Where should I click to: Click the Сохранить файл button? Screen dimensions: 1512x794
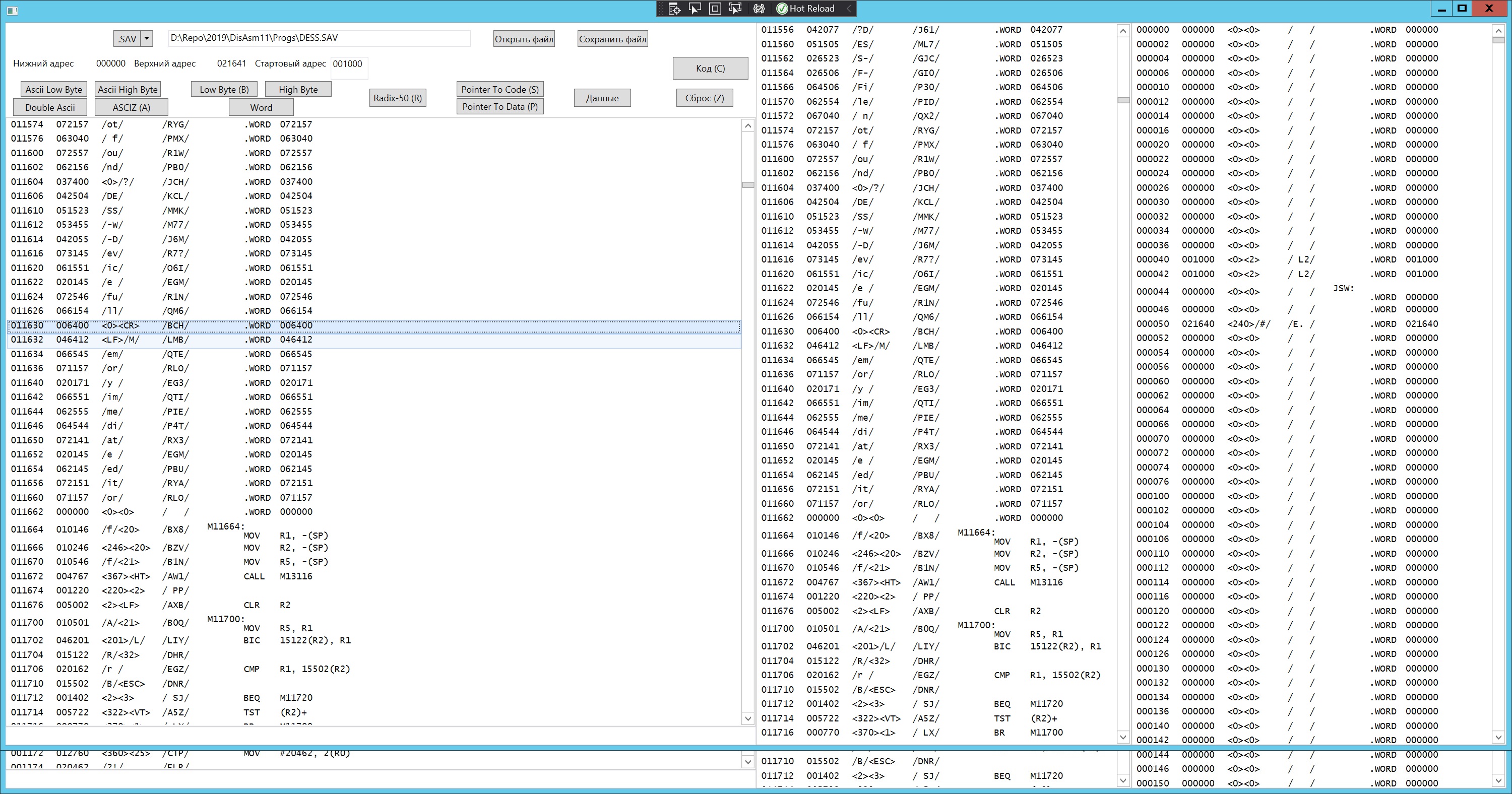pos(612,39)
